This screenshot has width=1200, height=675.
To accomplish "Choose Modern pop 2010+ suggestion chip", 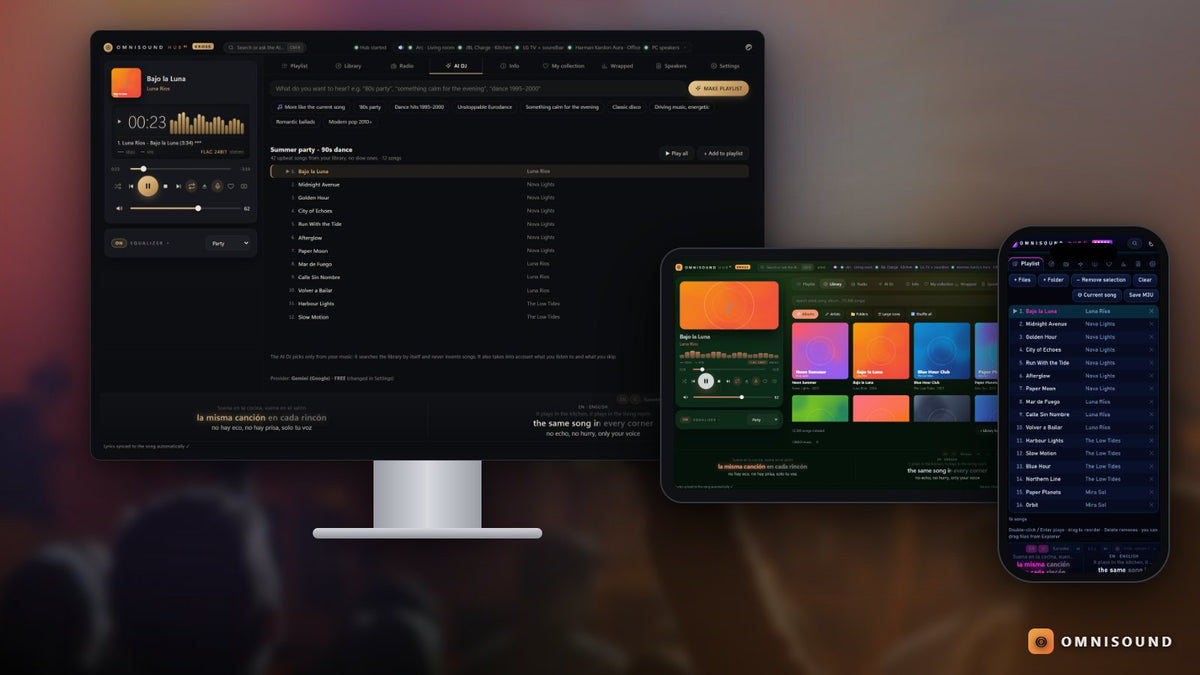I will pyautogui.click(x=350, y=121).
